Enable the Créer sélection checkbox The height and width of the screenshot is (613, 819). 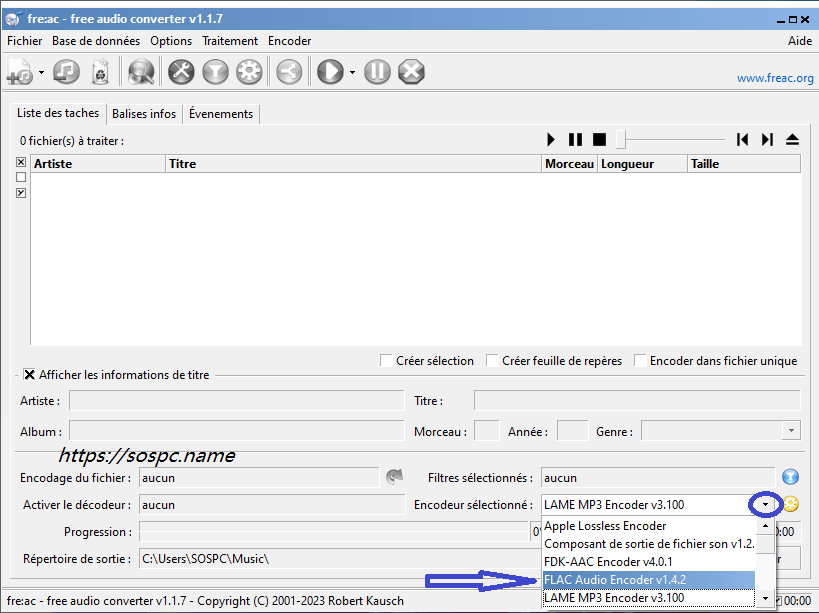pos(387,361)
